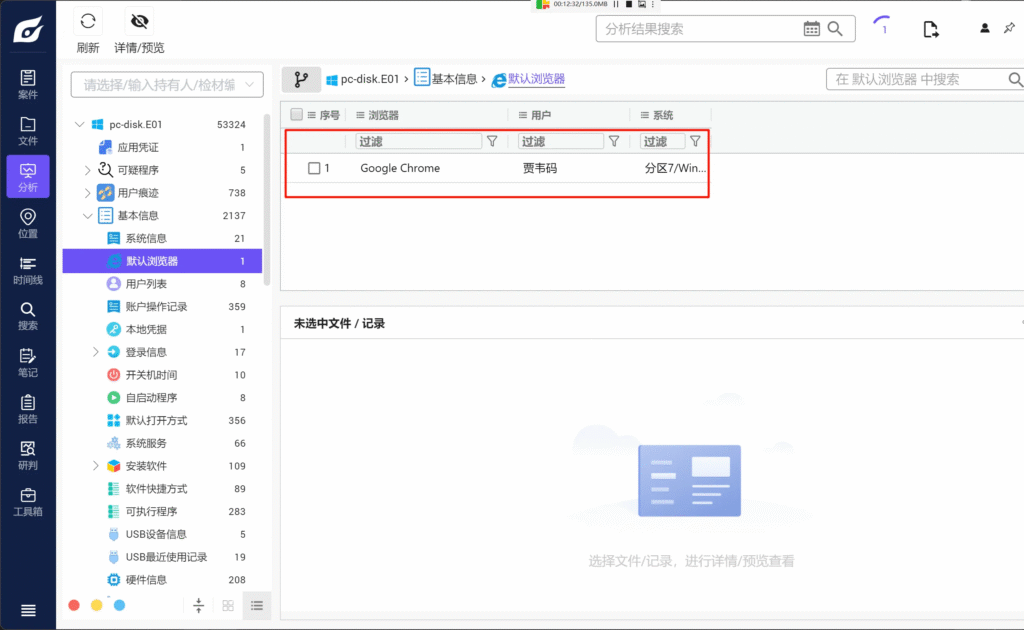Open the 笔记 sidebar section
Screen dimensions: 1024x630
27,363
